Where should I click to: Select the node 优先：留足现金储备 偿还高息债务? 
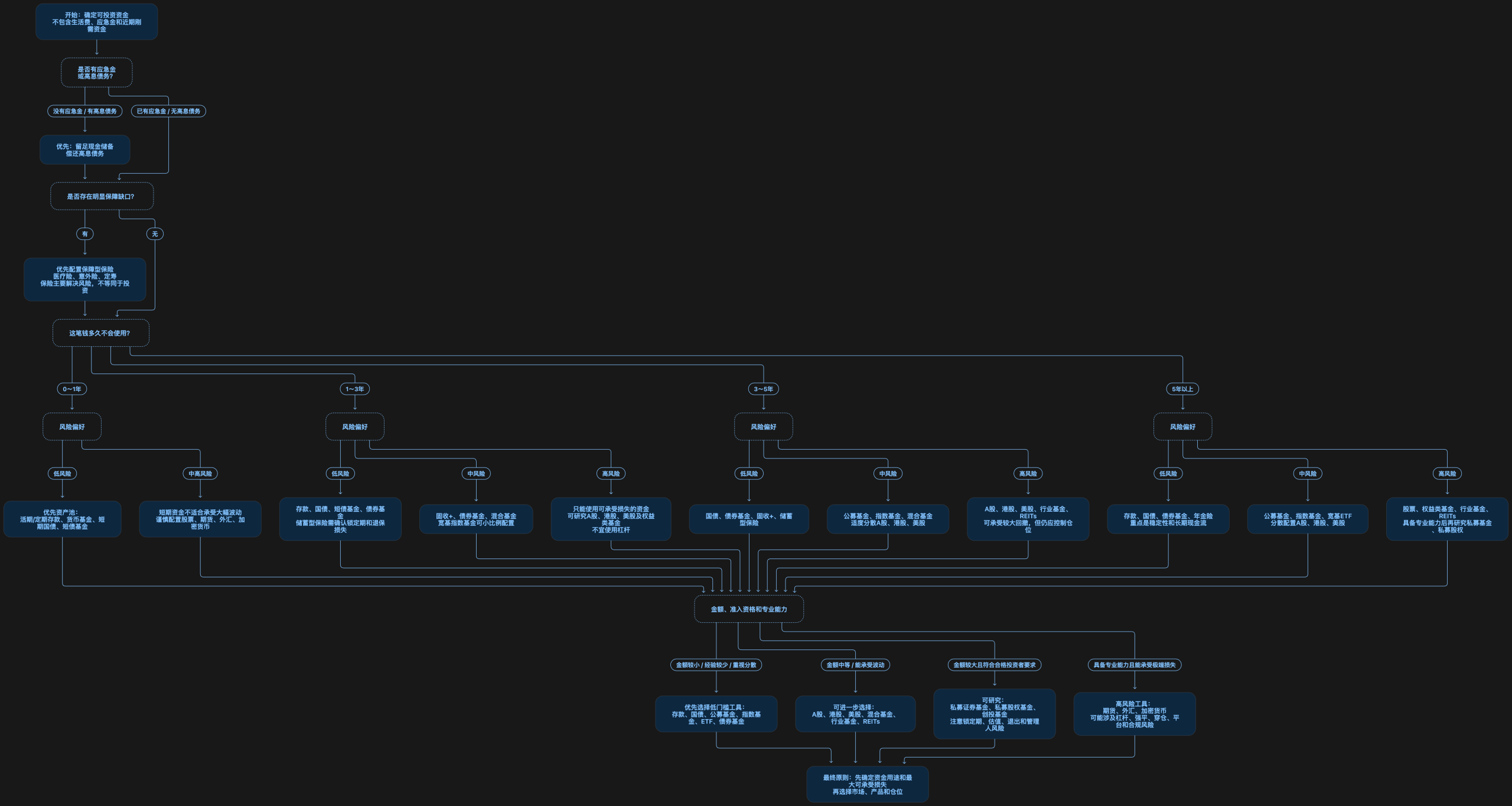coord(85,149)
